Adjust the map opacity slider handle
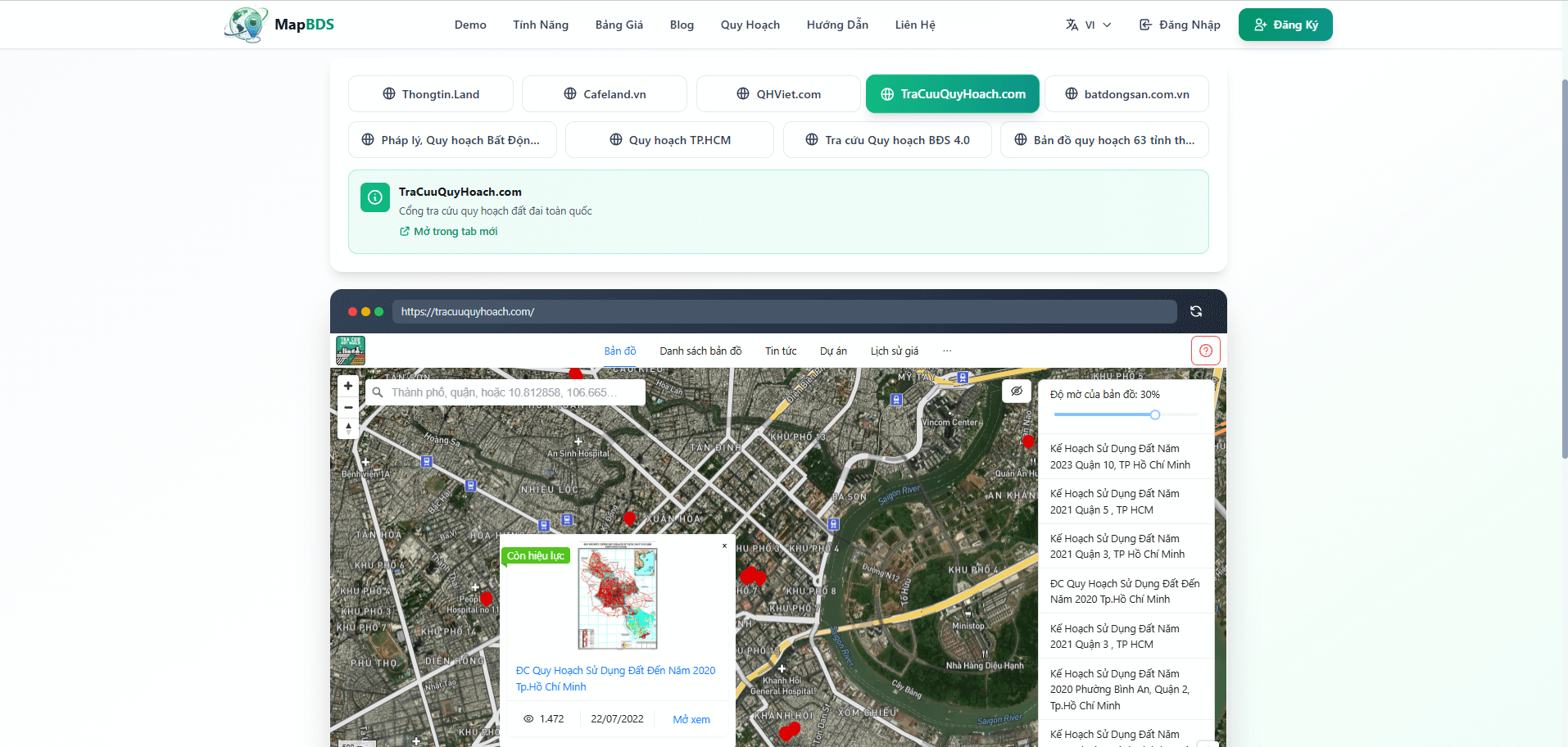1568x747 pixels. point(1155,414)
